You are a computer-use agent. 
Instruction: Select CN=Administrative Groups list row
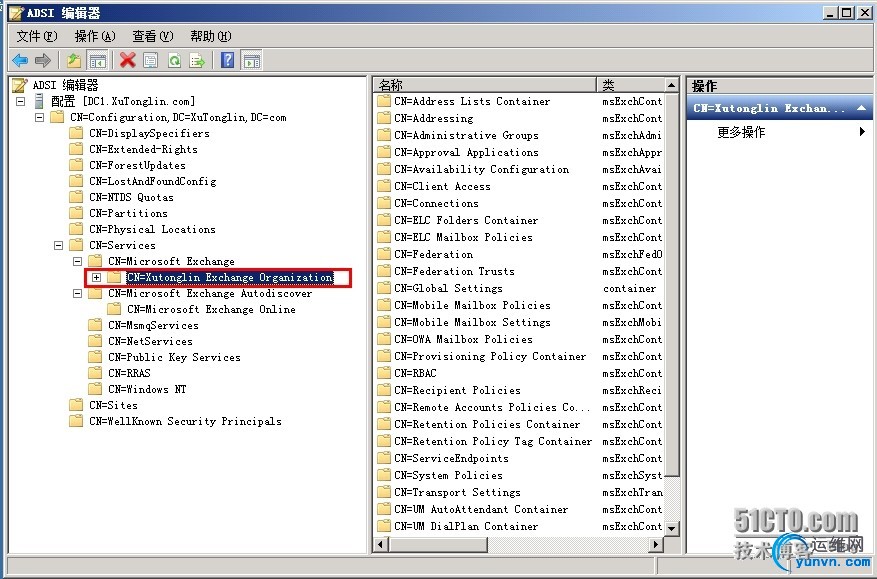coord(466,135)
